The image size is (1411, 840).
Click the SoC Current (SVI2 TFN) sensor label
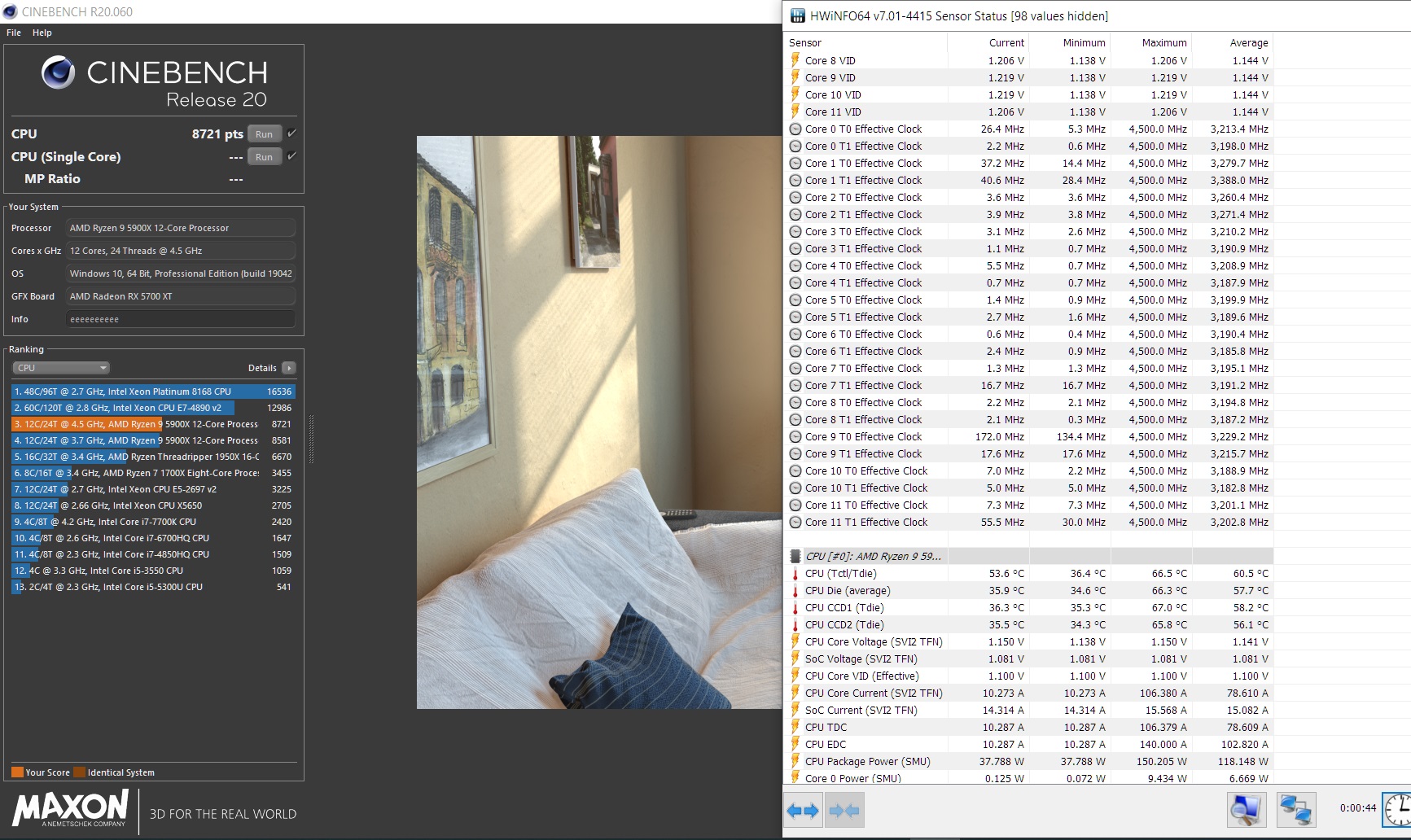861,710
